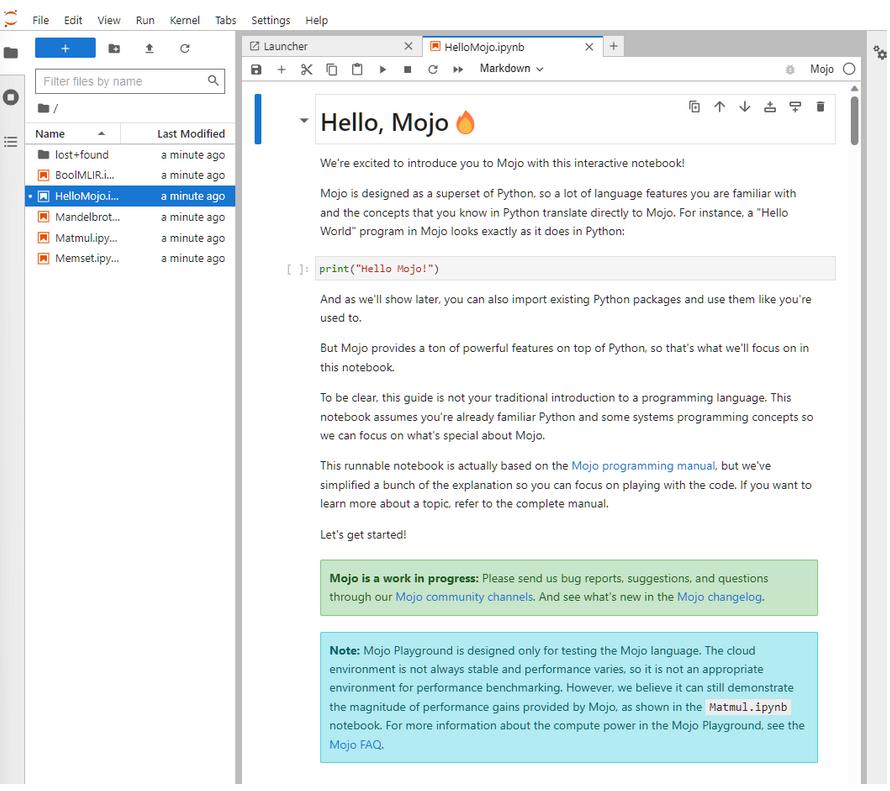Collapse the Hello, Mojo heading section

click(x=304, y=121)
